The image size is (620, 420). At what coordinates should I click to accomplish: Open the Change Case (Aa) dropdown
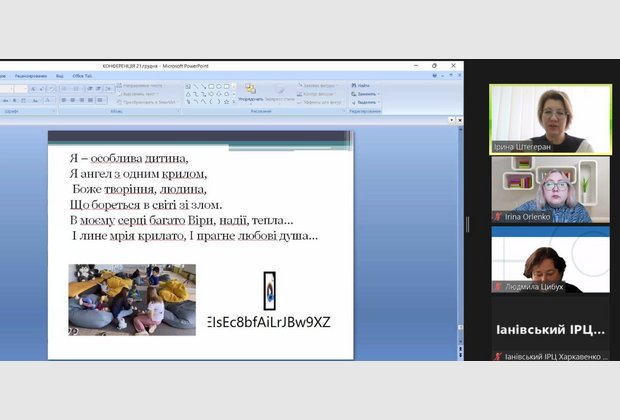point(35,101)
